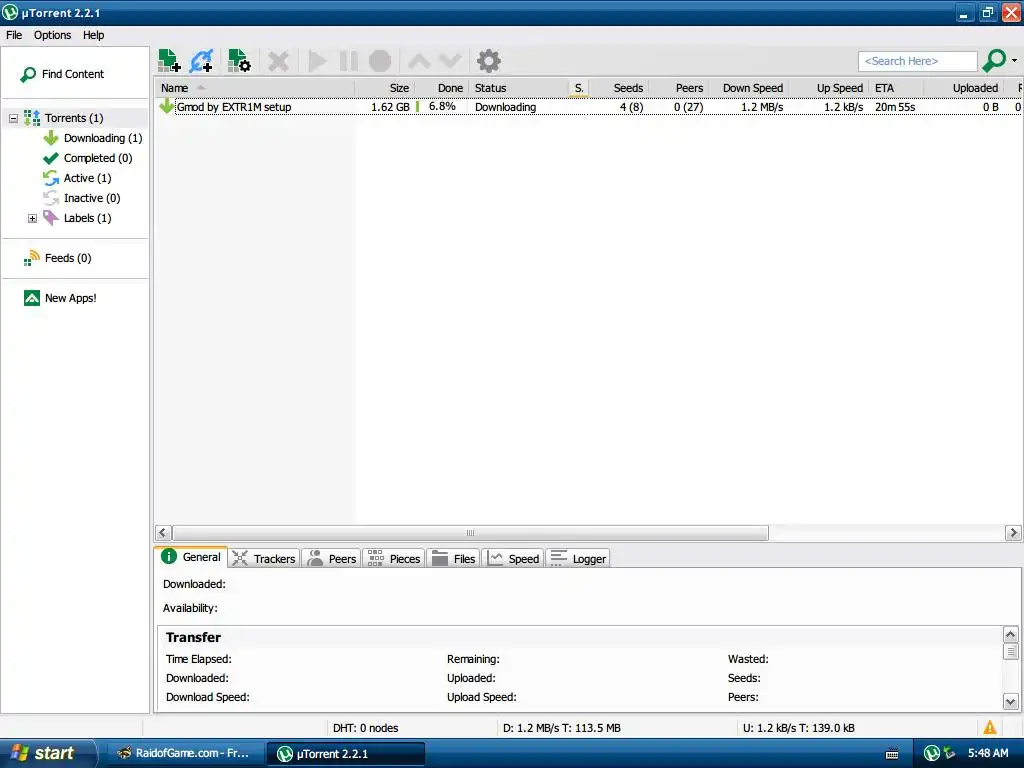The image size is (1024, 768).
Task: Switch to the Speed tab
Action: [513, 559]
